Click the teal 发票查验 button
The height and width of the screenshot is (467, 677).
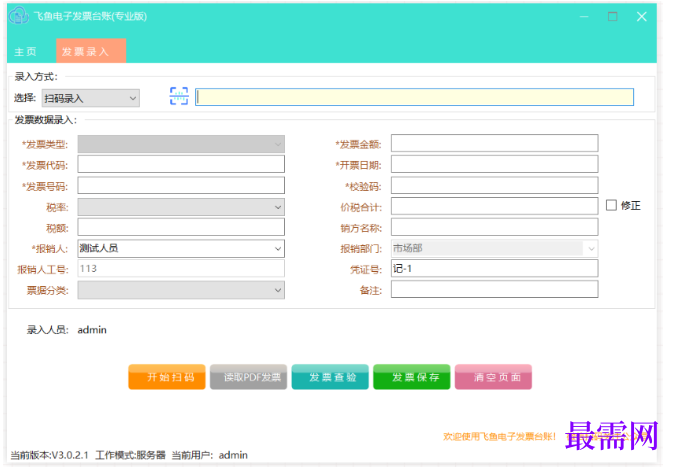(x=330, y=377)
